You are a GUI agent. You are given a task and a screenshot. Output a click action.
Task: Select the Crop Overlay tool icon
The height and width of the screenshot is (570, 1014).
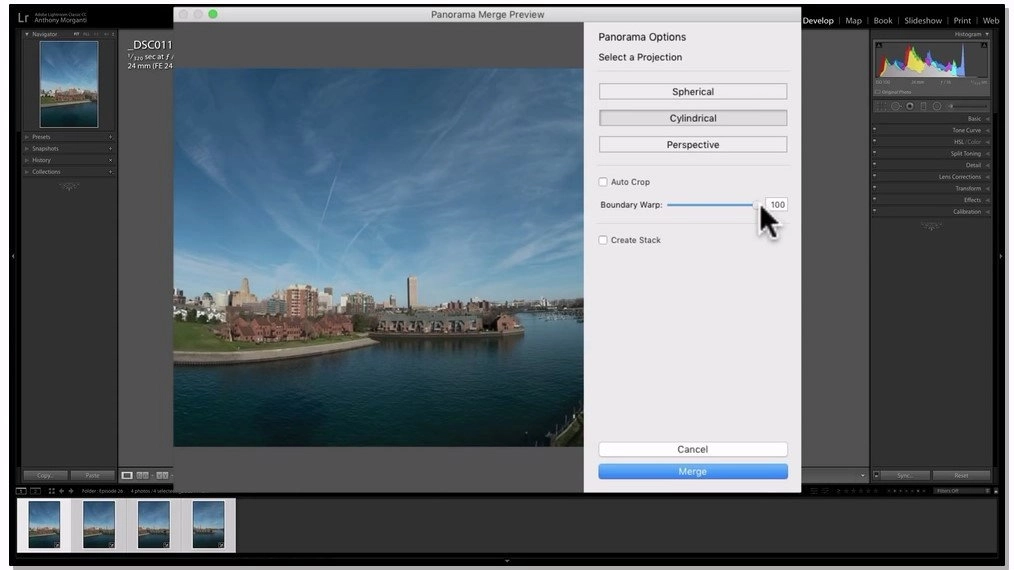tap(879, 106)
